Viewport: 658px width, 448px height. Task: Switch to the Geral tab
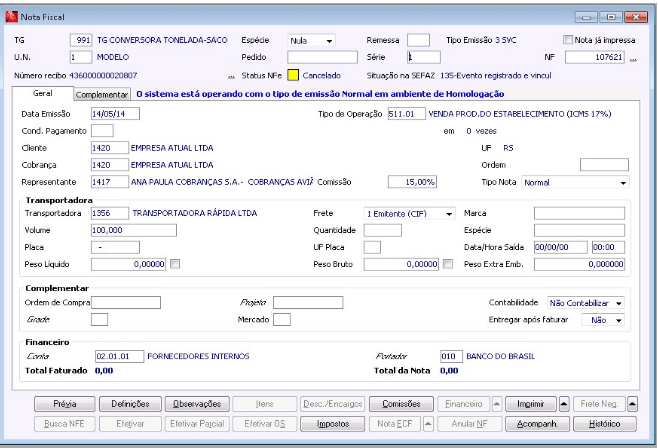[x=43, y=94]
